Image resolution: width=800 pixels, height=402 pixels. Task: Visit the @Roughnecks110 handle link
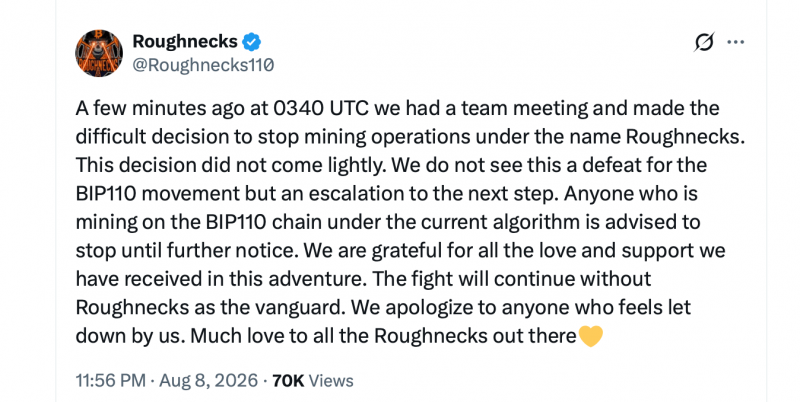point(203,65)
